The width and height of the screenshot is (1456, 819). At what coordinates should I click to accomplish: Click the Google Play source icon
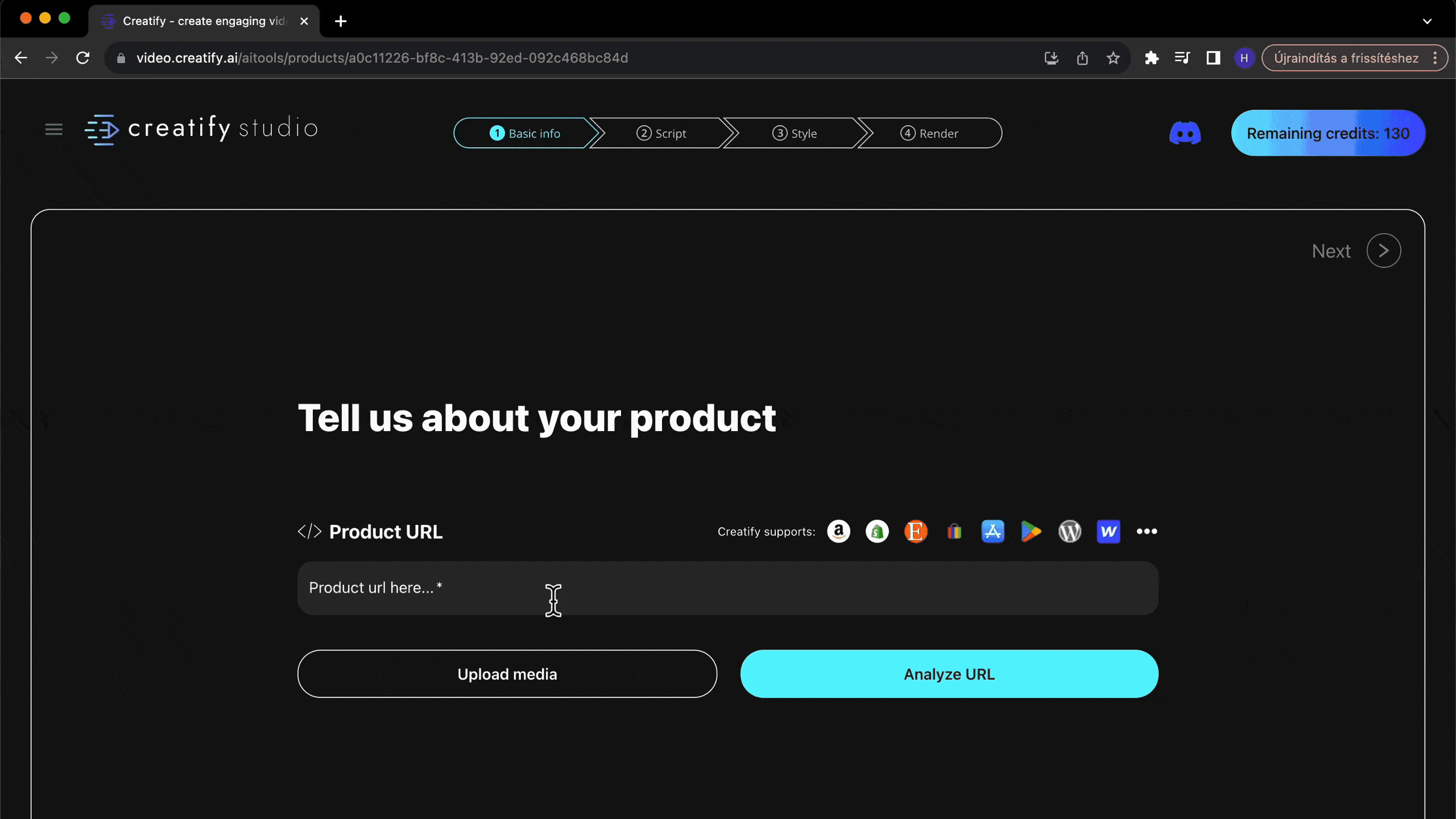[x=1031, y=531]
